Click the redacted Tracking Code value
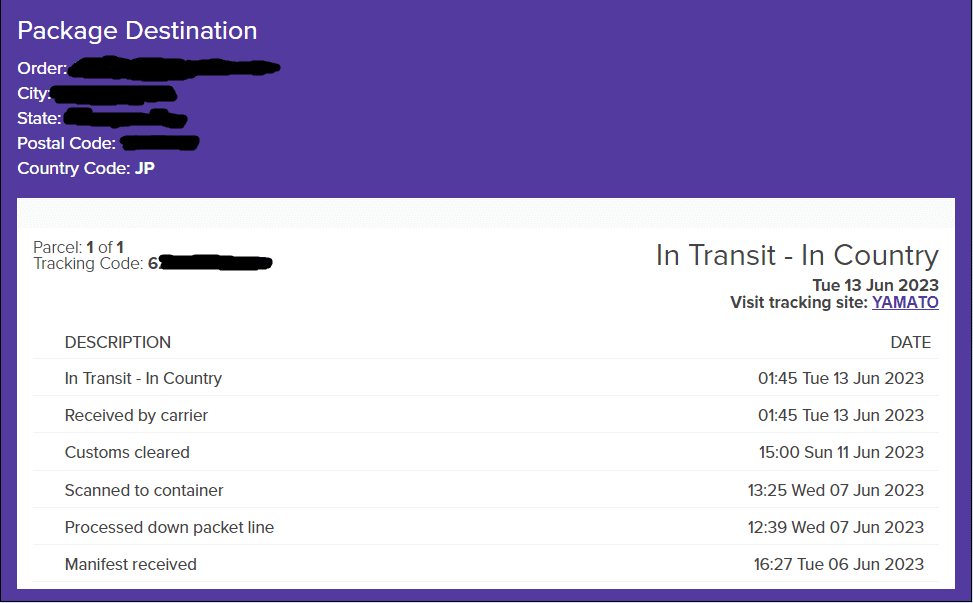This screenshot has height=603, width=973. (x=210, y=263)
